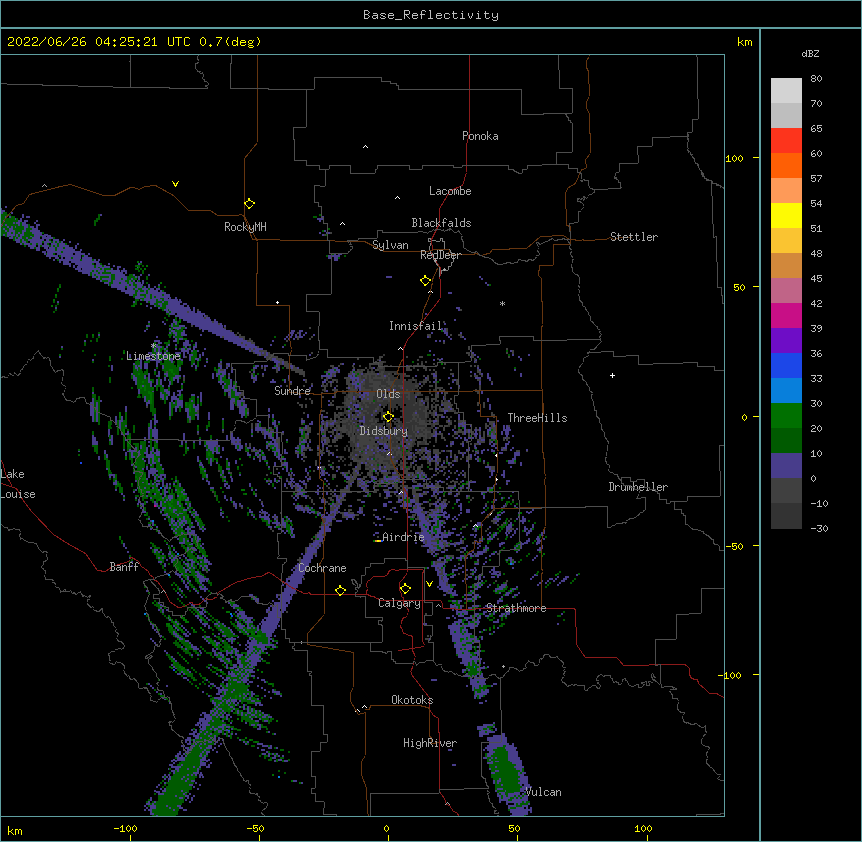
Task: Click the Strathmore label
Action: click(516, 608)
